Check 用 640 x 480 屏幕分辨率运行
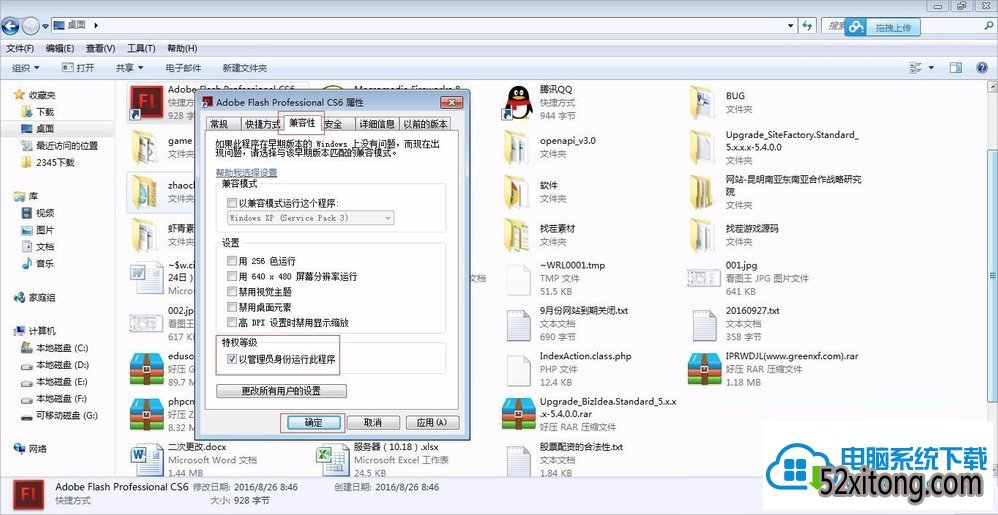998x515 pixels. (x=232, y=276)
